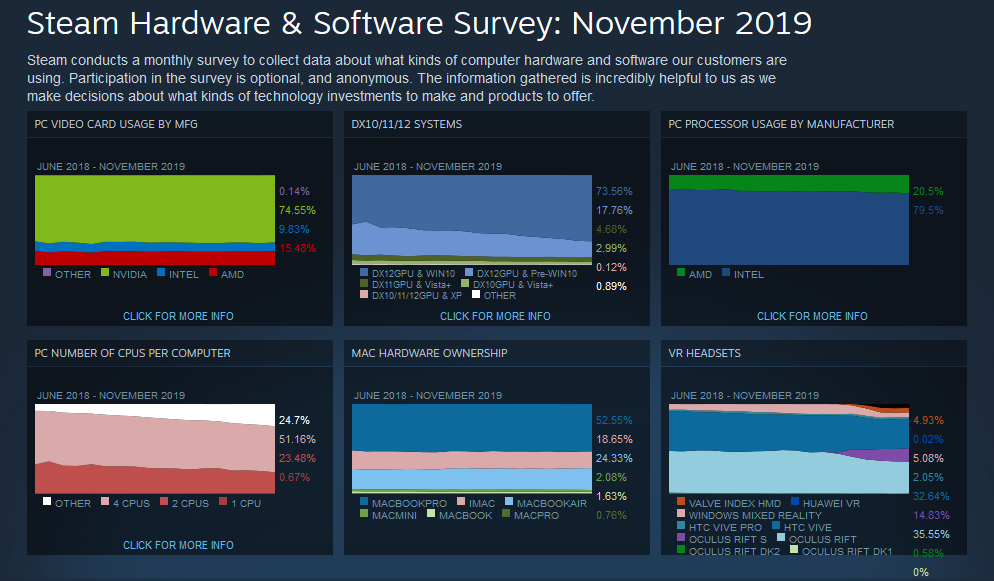Click the NVIDIA legend color swatch
994x581 pixels.
pyautogui.click(x=105, y=272)
